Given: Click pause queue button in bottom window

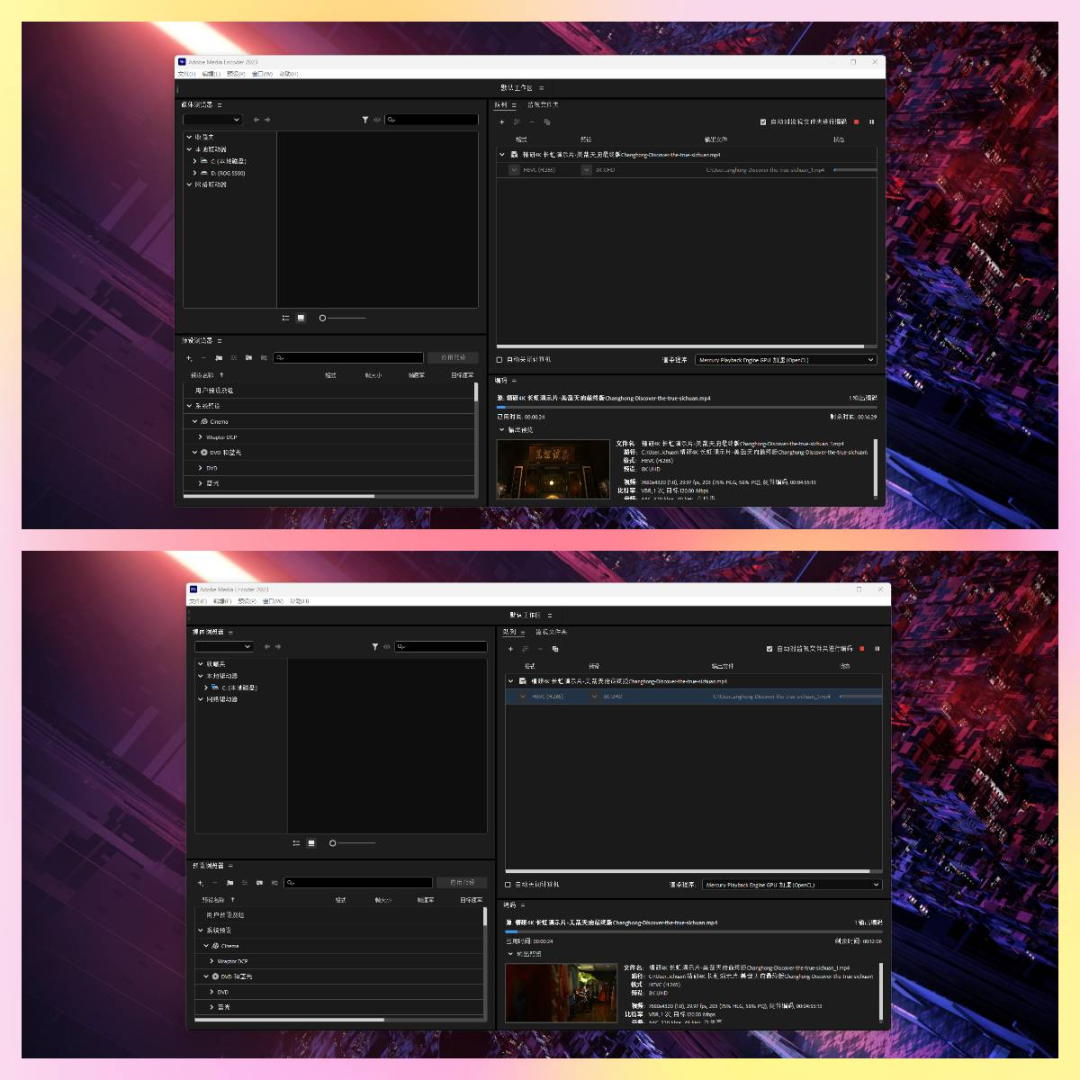Looking at the screenshot, I should 877,649.
